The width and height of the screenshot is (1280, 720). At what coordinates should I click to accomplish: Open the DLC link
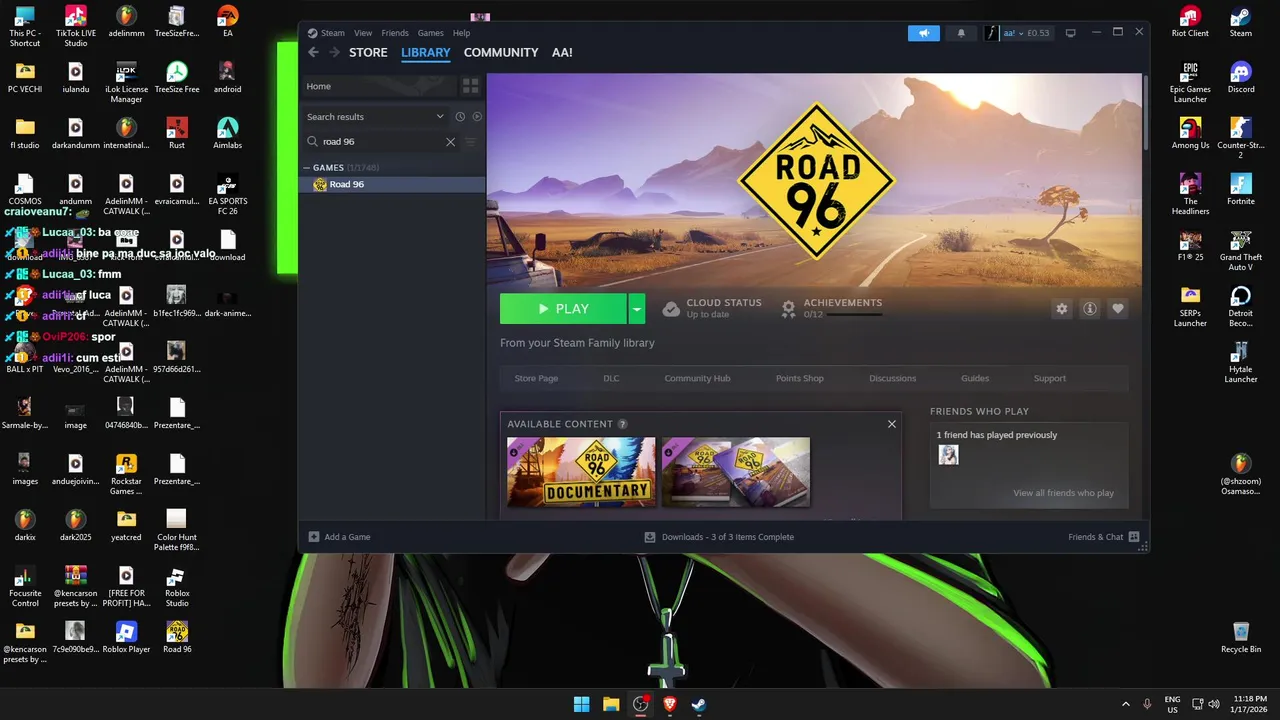[611, 378]
